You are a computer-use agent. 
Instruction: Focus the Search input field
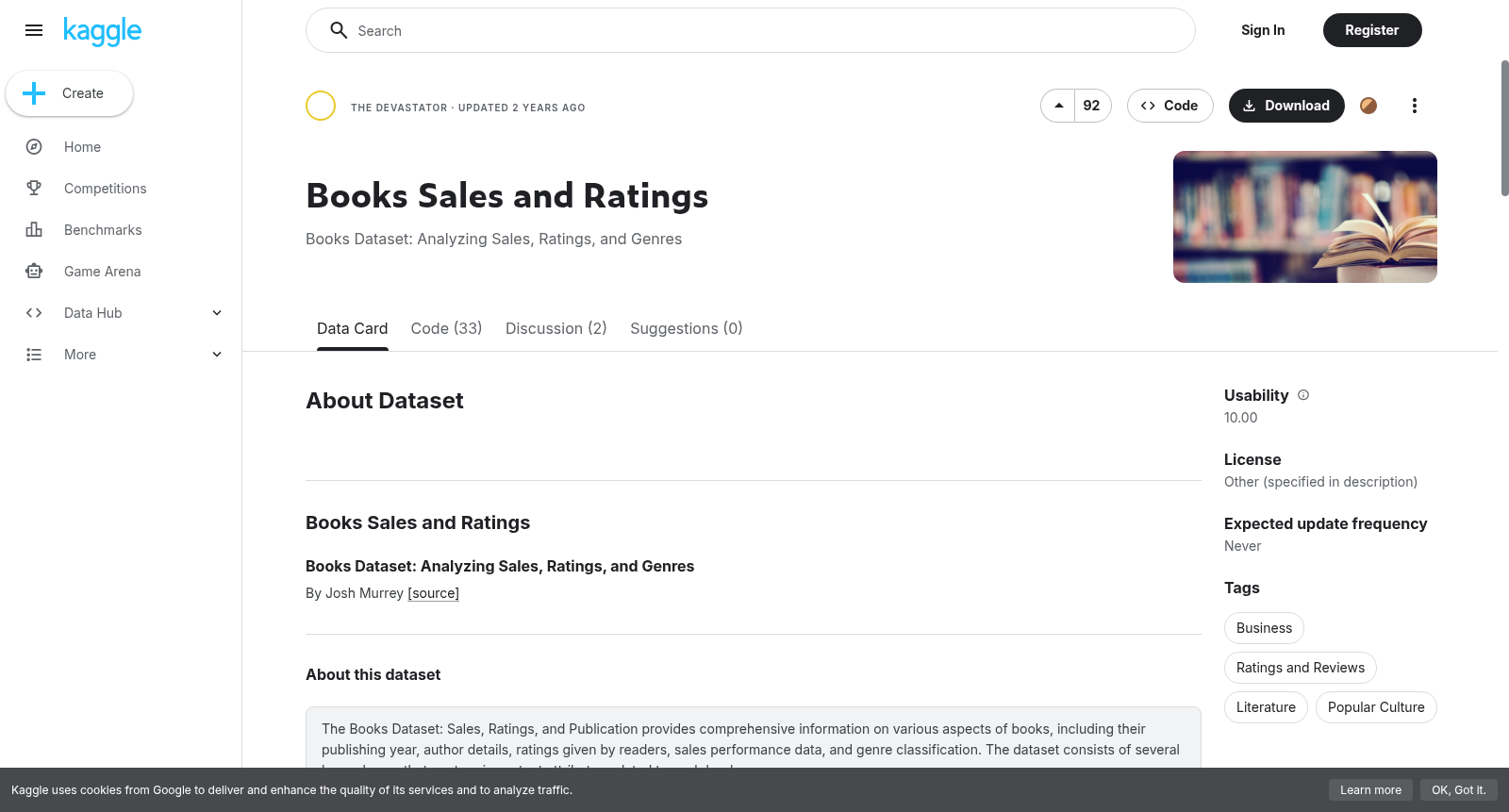tap(751, 30)
